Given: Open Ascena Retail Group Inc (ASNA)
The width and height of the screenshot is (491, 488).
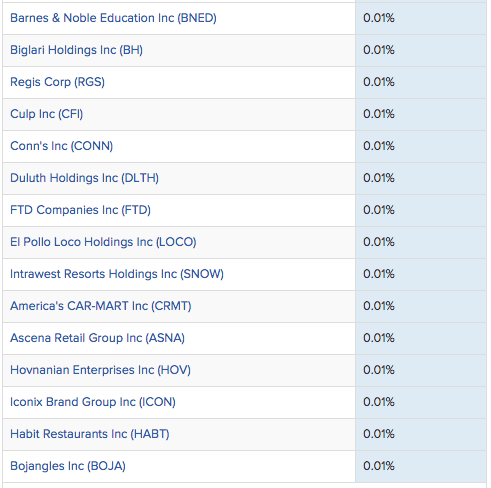Looking at the screenshot, I should 97,338.
